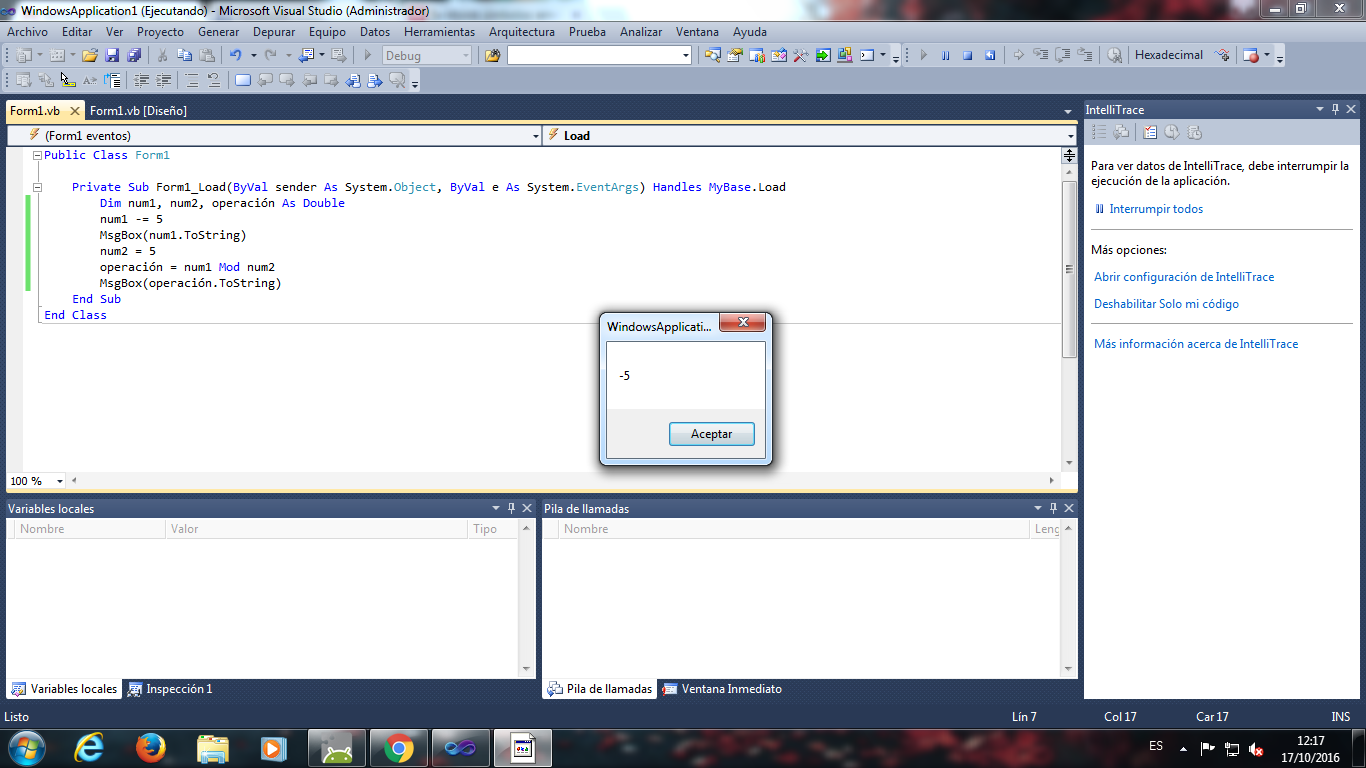Click the Save All icon

[133, 56]
